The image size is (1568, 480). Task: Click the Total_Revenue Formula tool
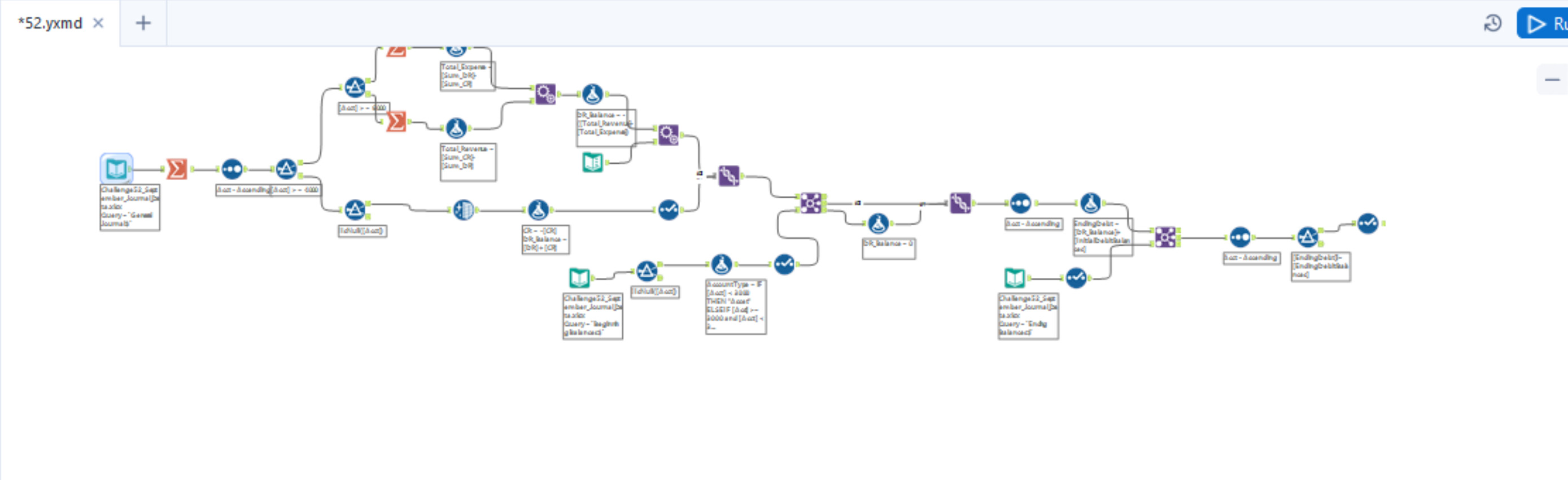coord(456,128)
